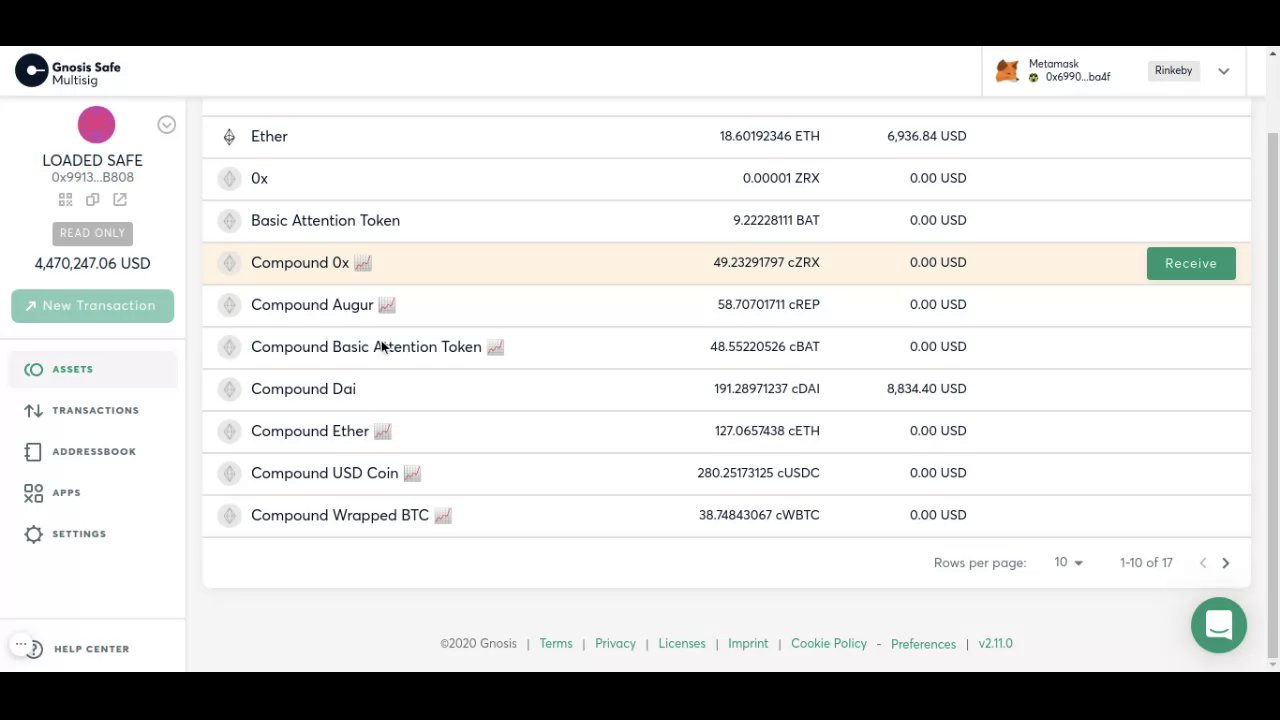Open the Transactions menu item
This screenshot has height=720, width=1280.
click(95, 411)
